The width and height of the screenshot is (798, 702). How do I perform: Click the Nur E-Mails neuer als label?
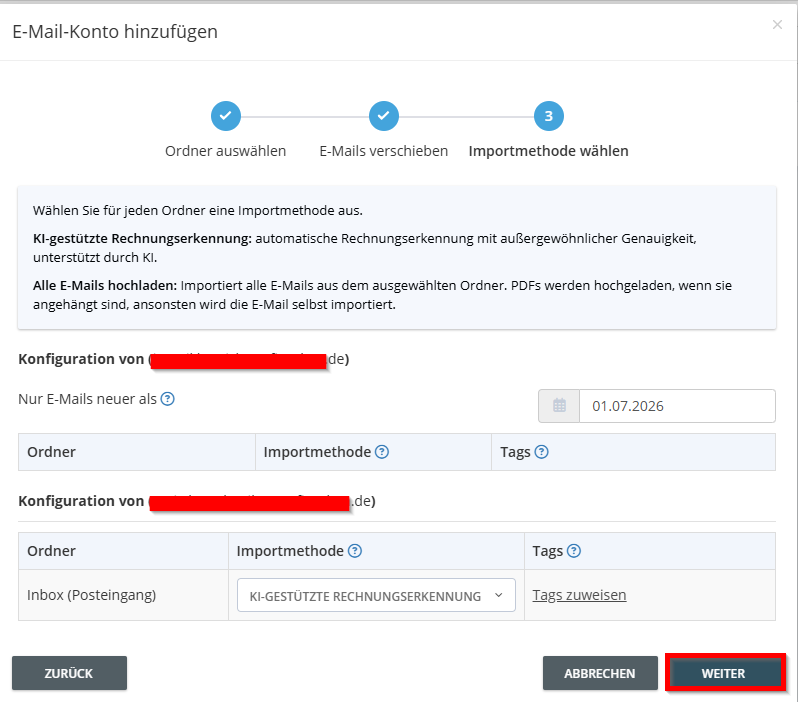(88, 399)
